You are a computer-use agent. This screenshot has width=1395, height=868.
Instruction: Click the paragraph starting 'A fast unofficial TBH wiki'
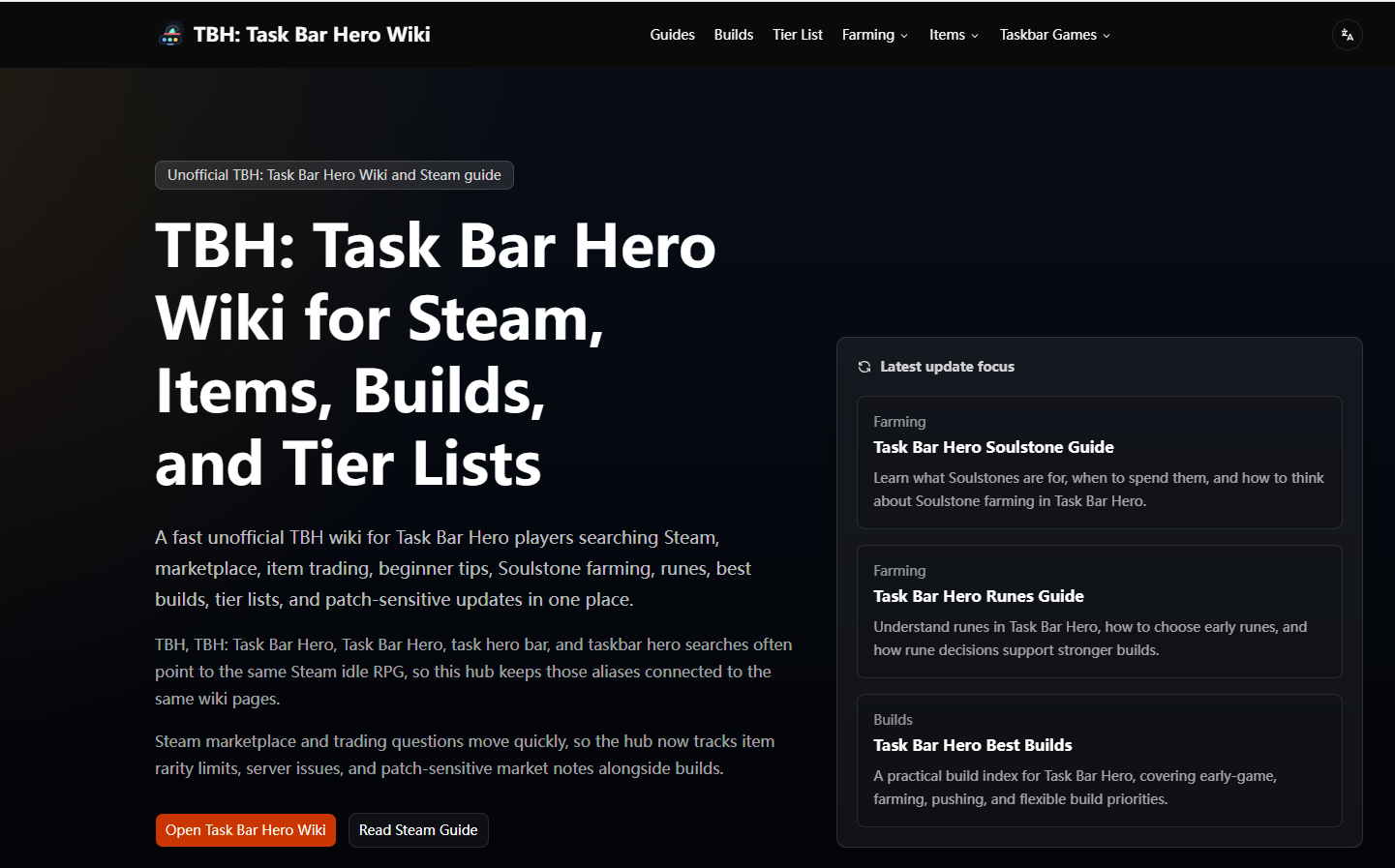pos(453,568)
